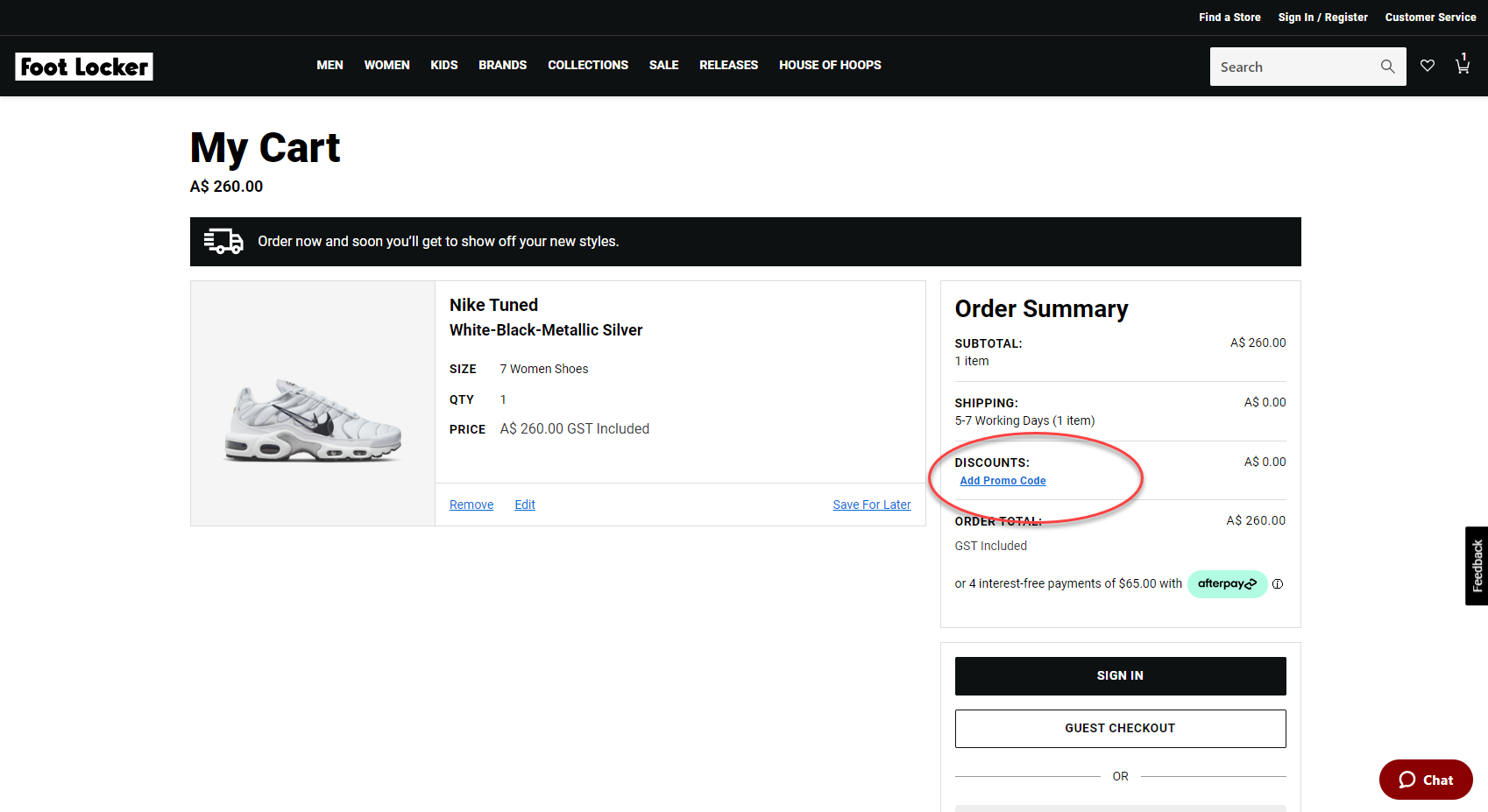Image resolution: width=1488 pixels, height=812 pixels.
Task: Click the search magnifier icon
Action: point(1387,67)
